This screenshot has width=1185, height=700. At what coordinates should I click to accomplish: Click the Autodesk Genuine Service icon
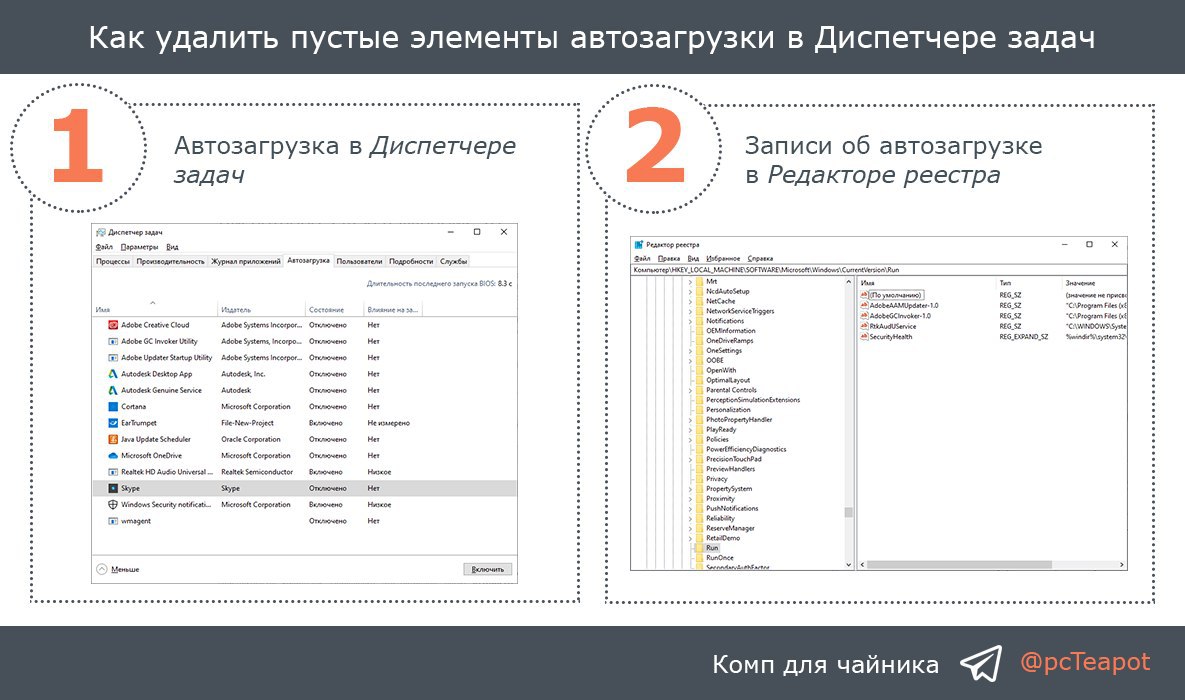point(113,391)
